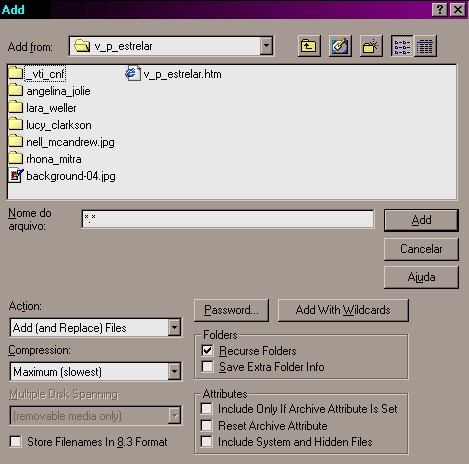This screenshot has height=464, width=469.
Task: Click the Nome do arquivo field
Action: coord(228,219)
